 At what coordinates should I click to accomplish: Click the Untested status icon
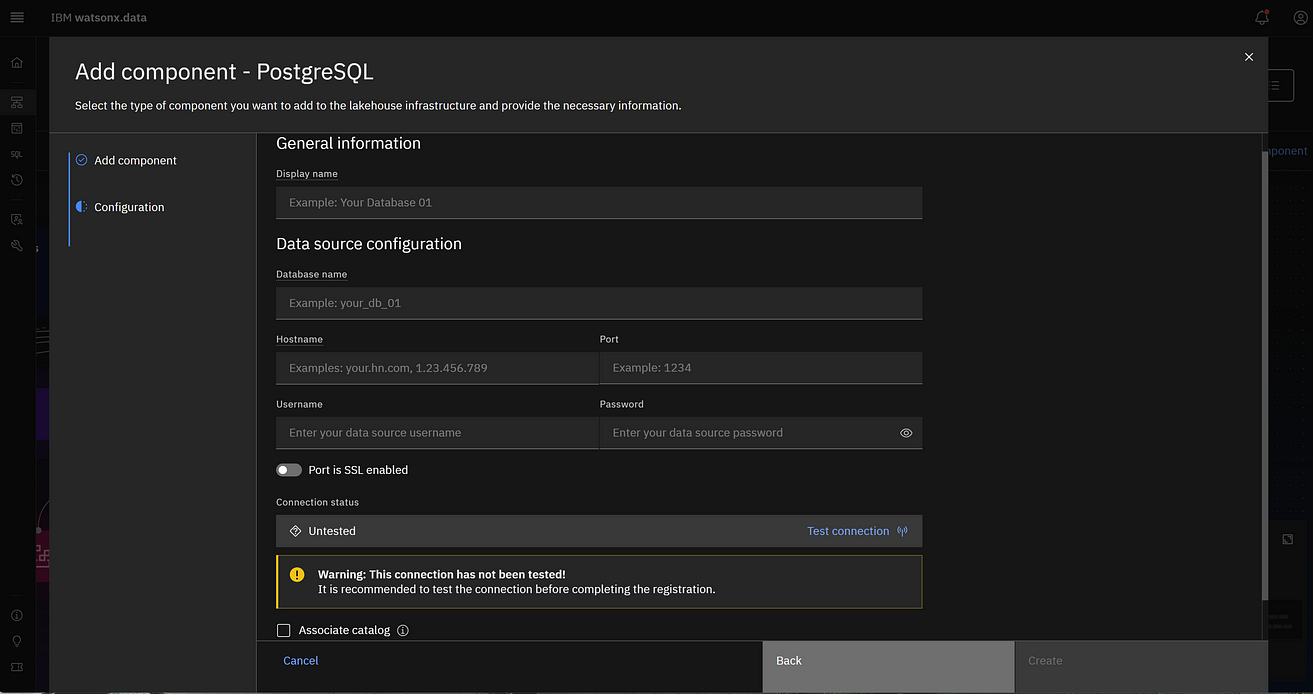(295, 531)
